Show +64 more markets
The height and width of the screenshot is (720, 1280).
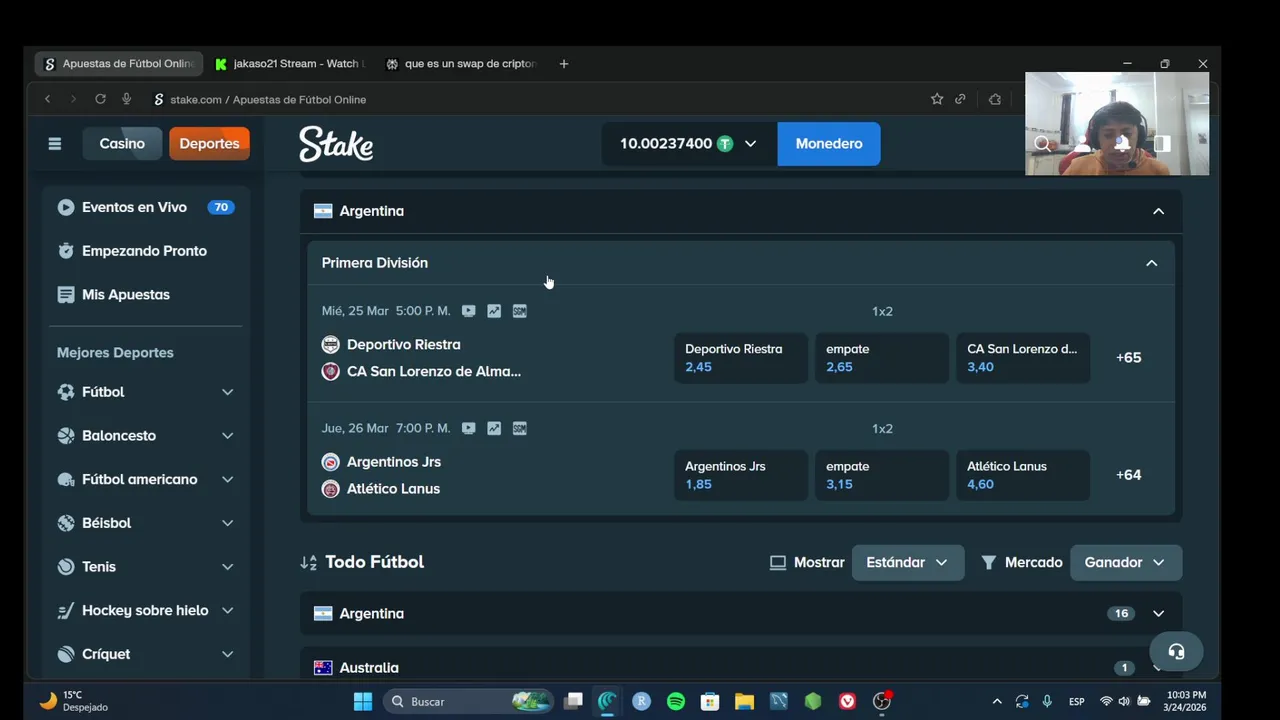point(1129,475)
